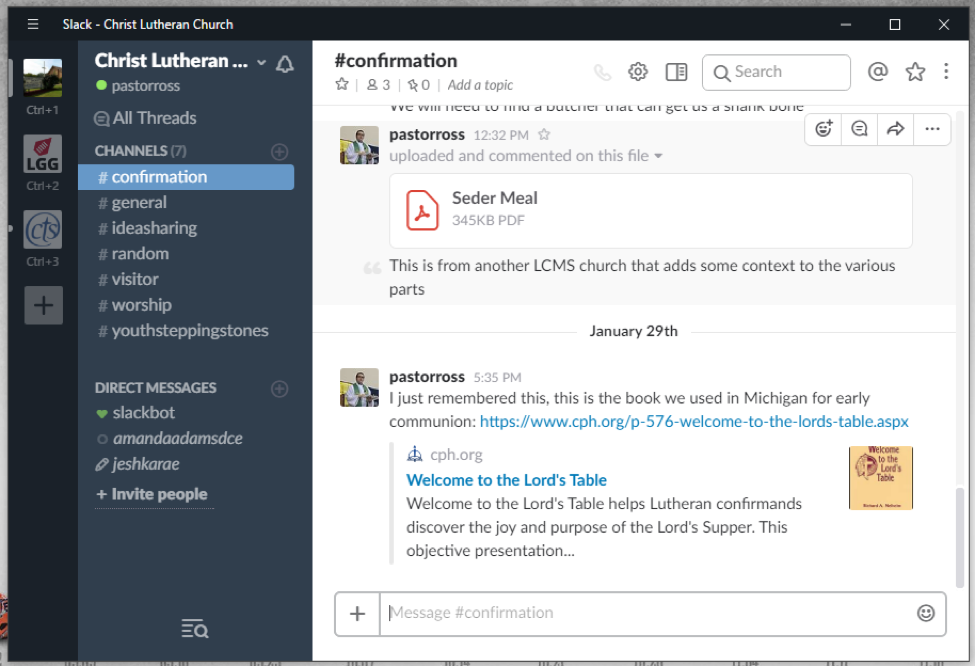Start a thread on the Seder Meal message

pos(859,129)
